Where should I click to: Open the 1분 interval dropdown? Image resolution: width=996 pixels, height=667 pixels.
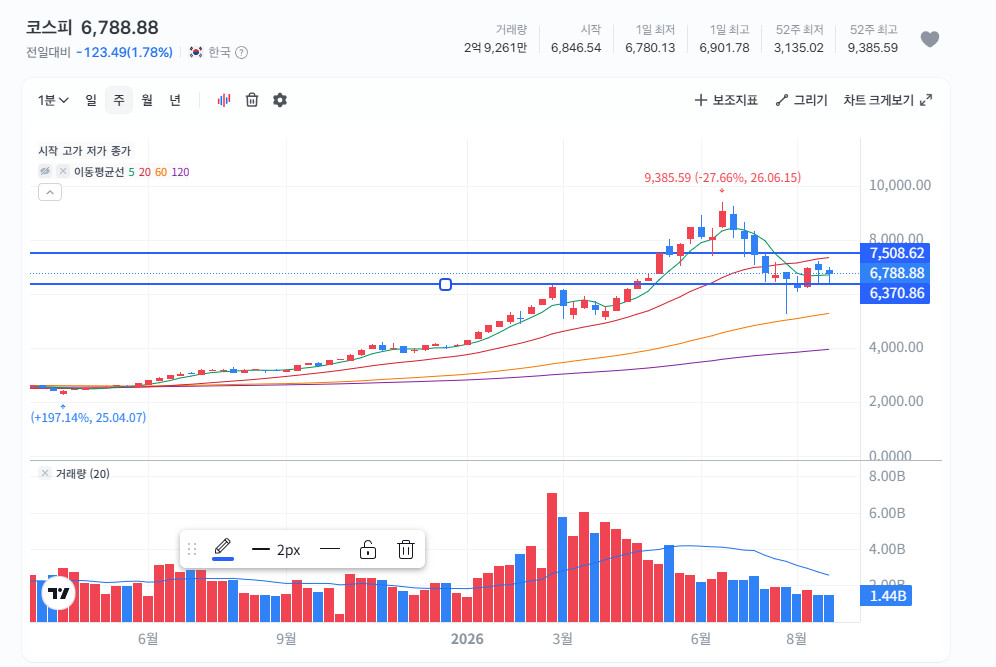pos(53,100)
